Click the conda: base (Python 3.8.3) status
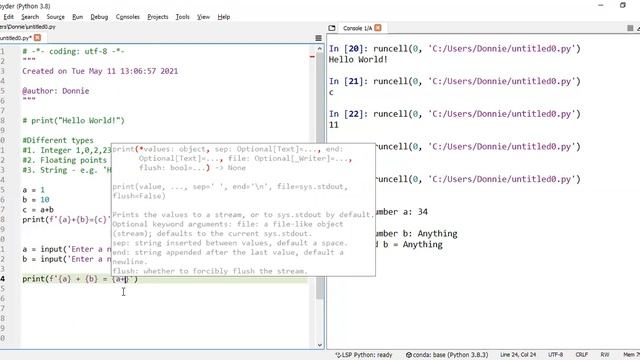Viewport: 640px width, 360px height. (x=447, y=355)
